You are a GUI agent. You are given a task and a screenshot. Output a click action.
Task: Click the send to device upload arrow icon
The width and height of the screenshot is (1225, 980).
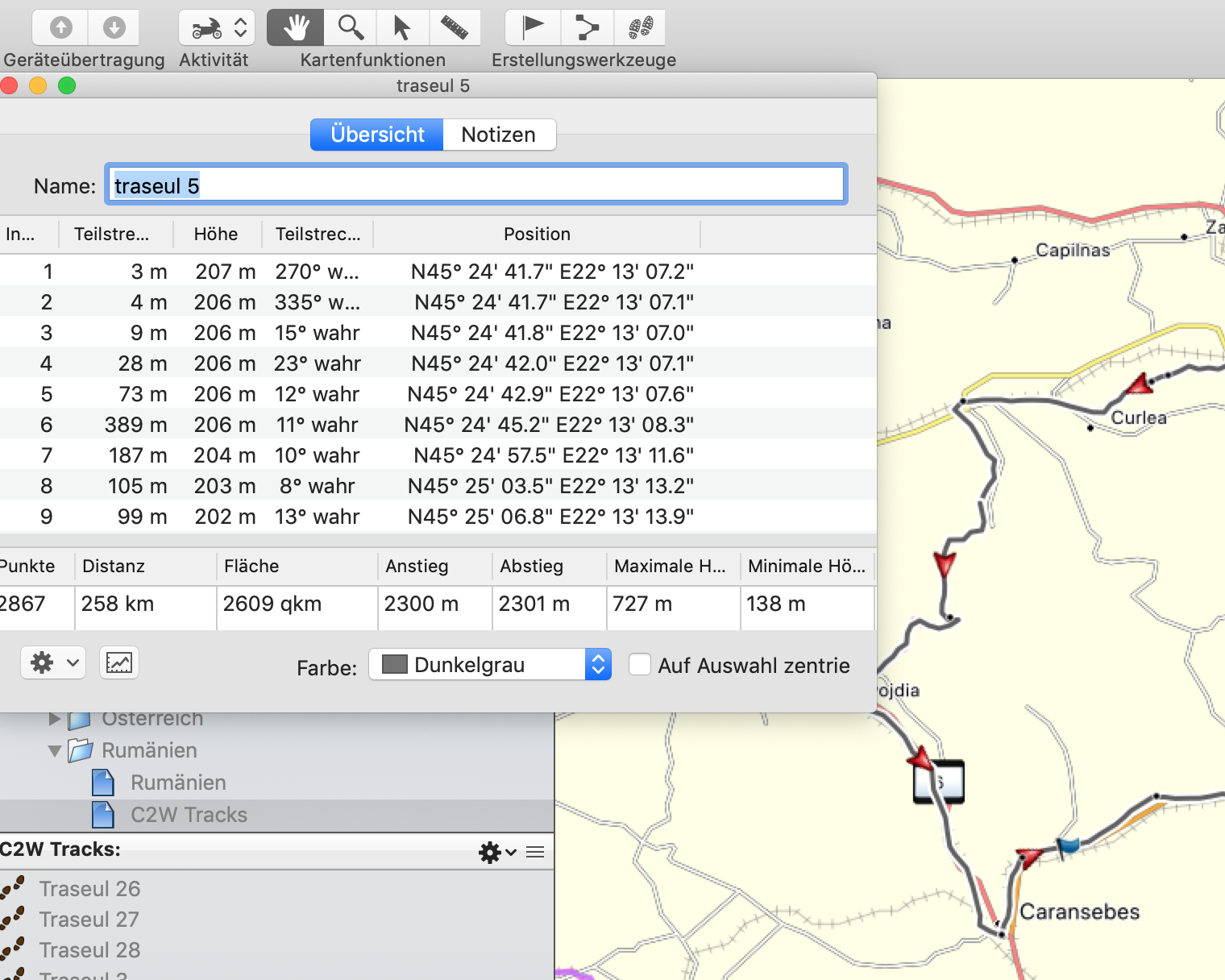tap(60, 28)
